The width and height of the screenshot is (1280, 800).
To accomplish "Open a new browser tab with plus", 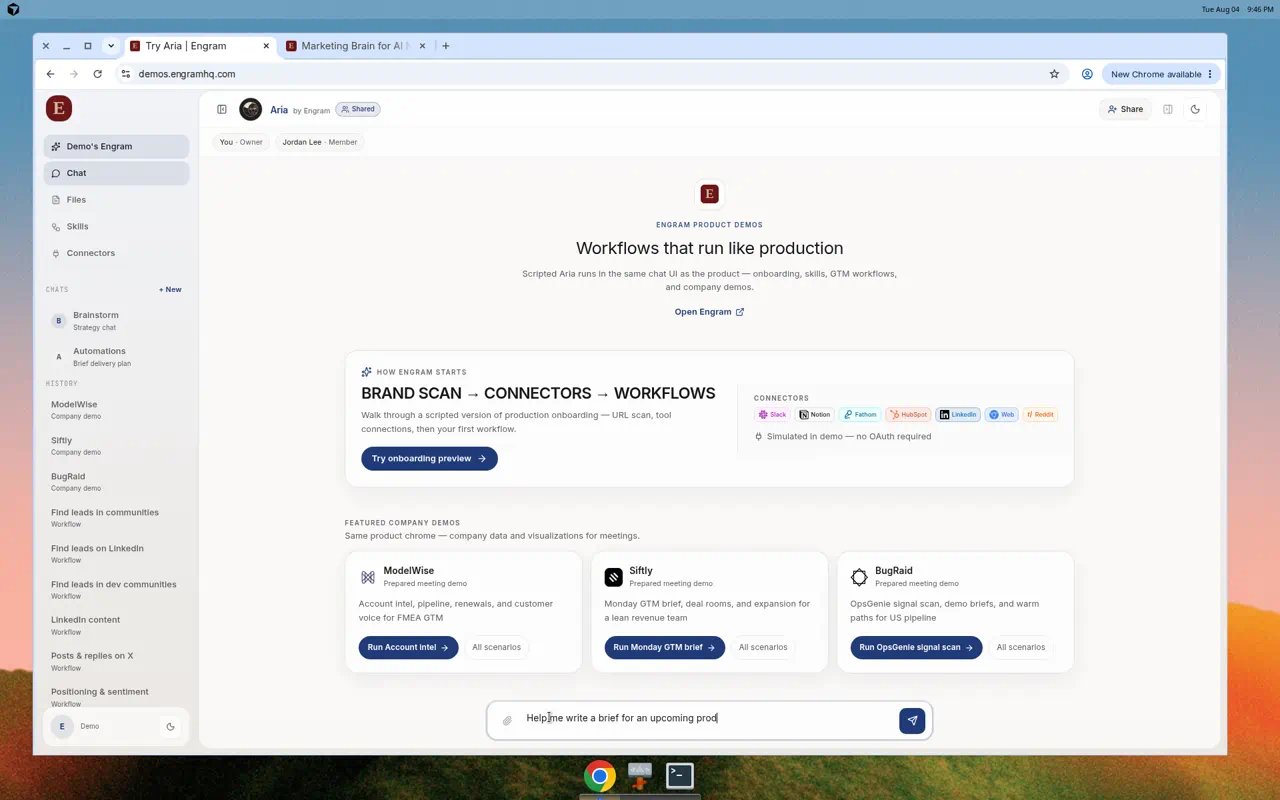I will tap(446, 46).
